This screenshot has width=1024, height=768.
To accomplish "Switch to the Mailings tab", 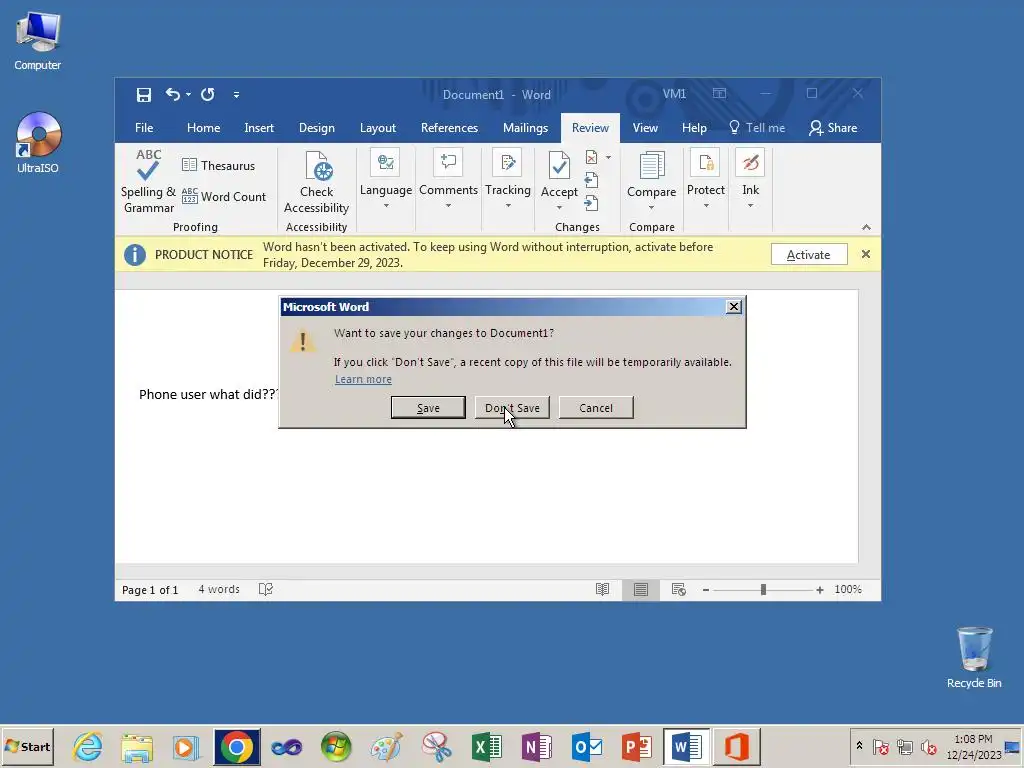I will (x=525, y=128).
